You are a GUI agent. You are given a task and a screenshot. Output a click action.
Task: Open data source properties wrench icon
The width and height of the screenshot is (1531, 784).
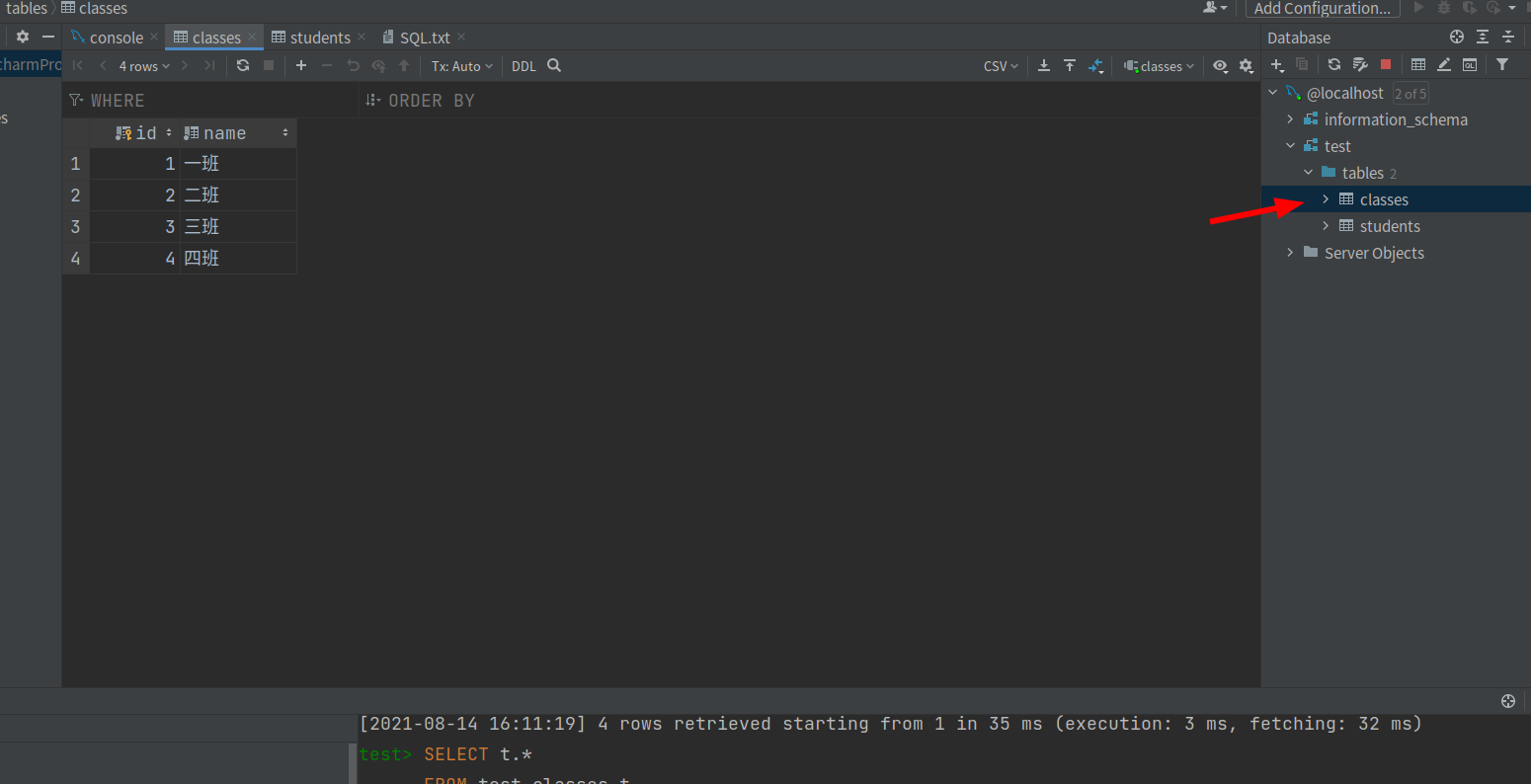[x=1360, y=65]
